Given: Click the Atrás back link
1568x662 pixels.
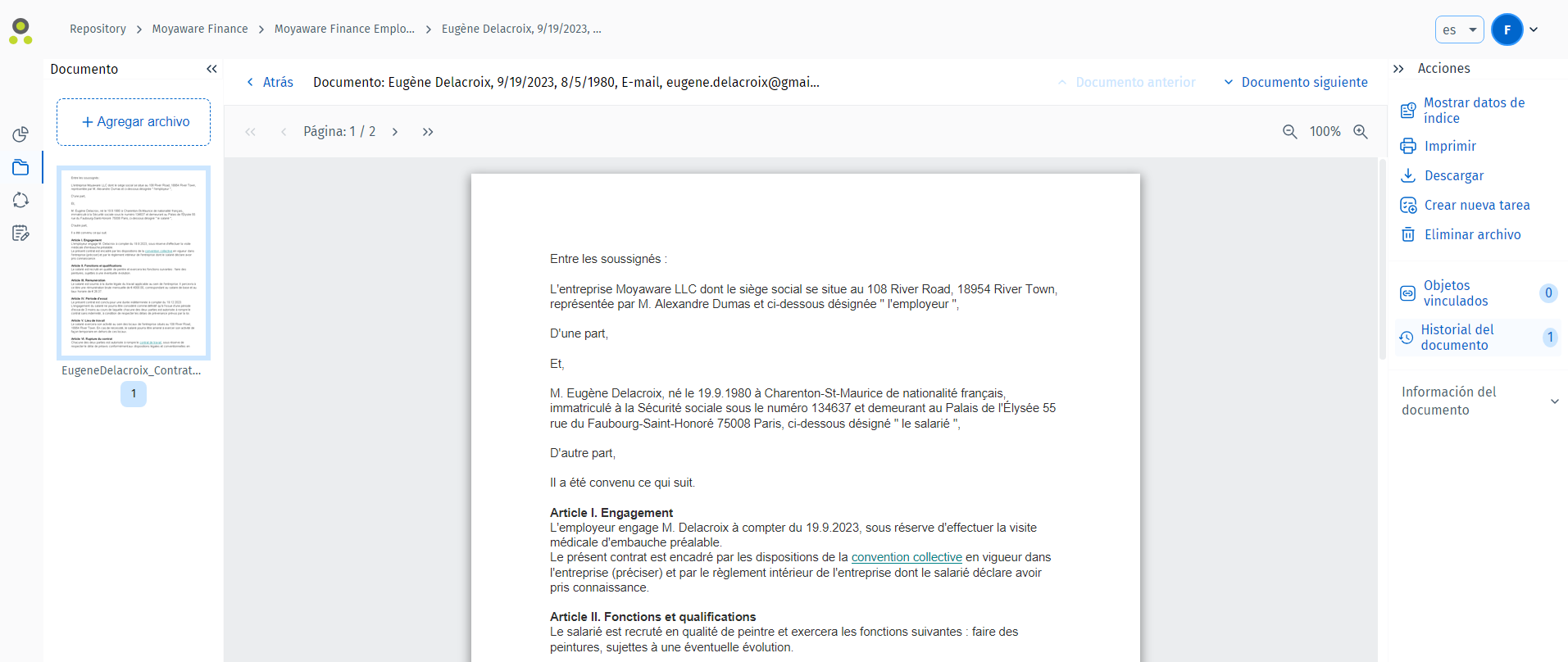Looking at the screenshot, I should 270,82.
